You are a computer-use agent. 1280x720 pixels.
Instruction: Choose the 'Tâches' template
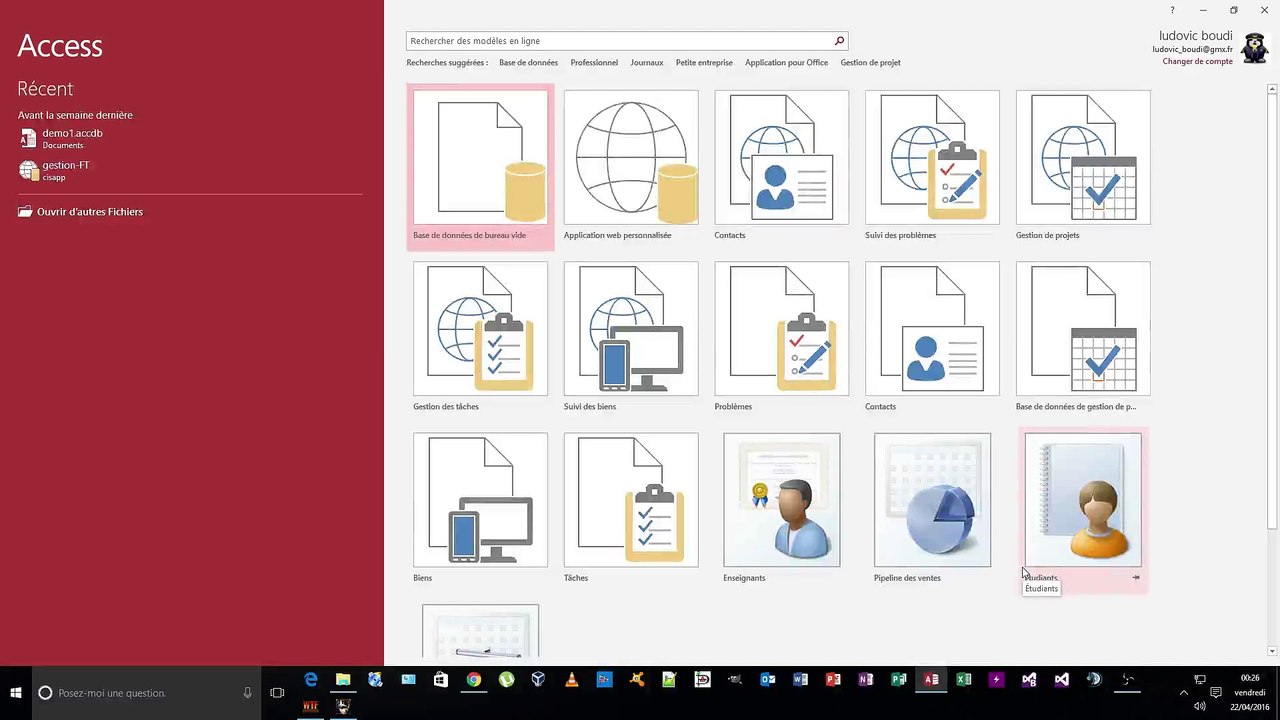pos(631,508)
